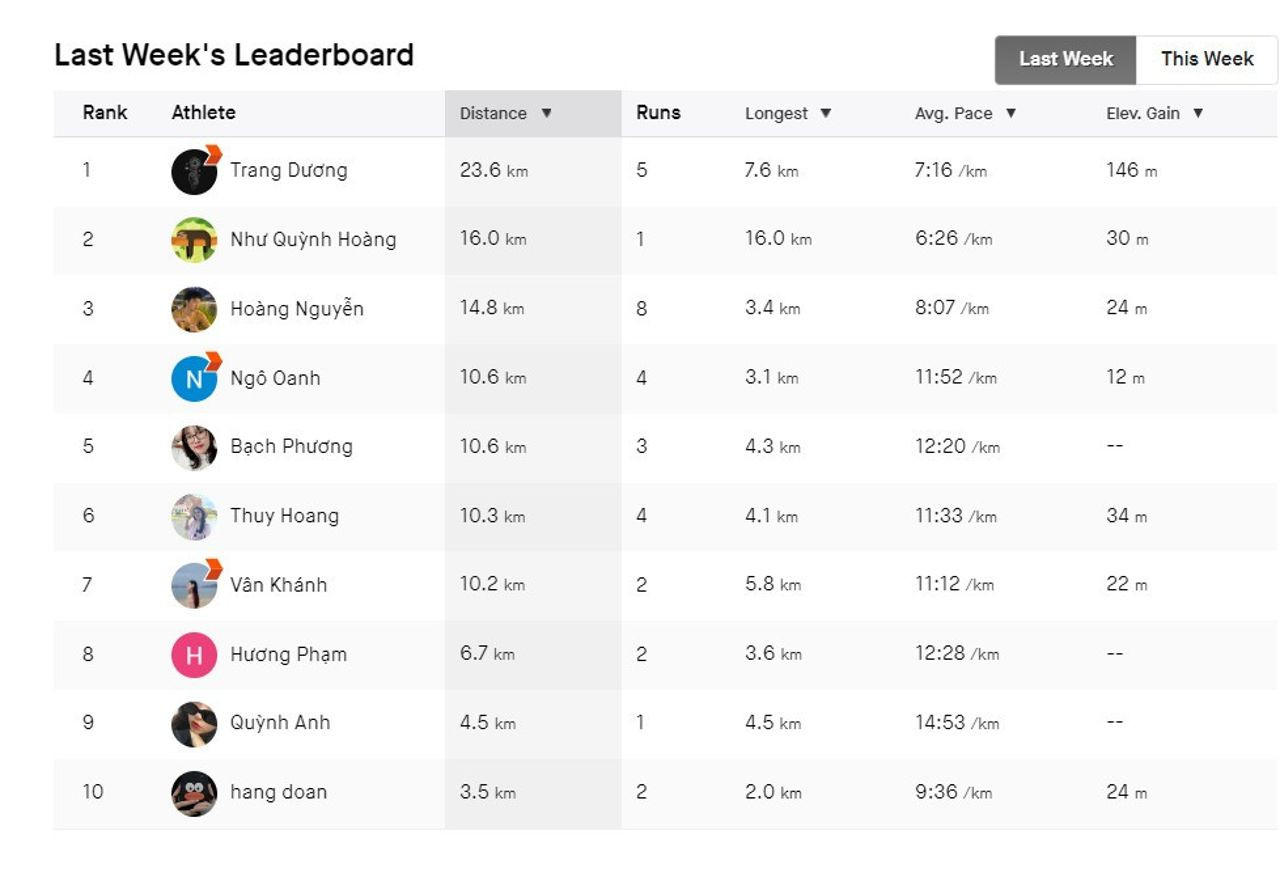This screenshot has height=881, width=1280.
Task: Click Trang Dương's profile avatar
Action: [x=194, y=171]
